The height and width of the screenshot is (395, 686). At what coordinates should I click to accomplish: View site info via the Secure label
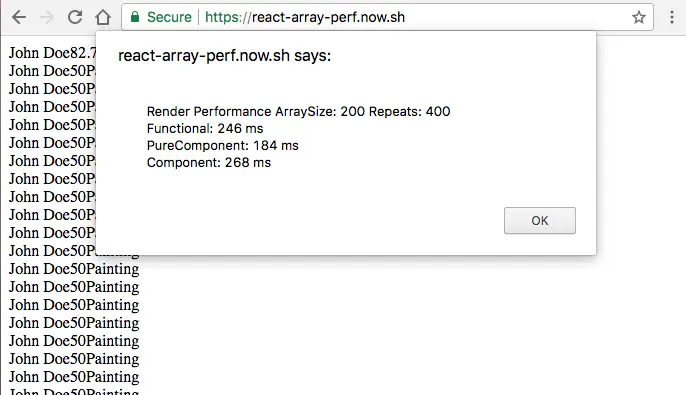click(169, 17)
